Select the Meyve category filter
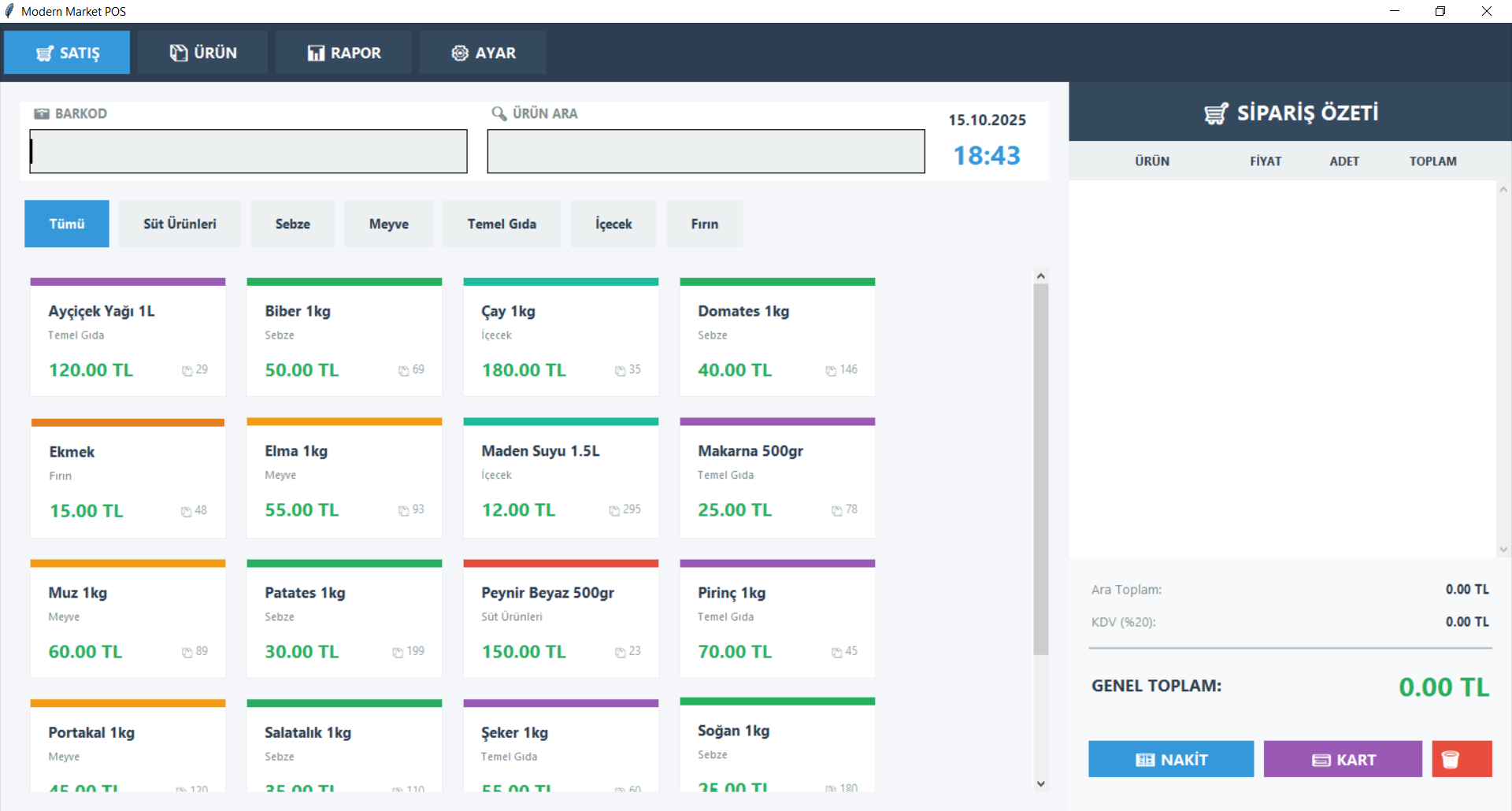Screen dimensions: 1512x811 pos(388,224)
